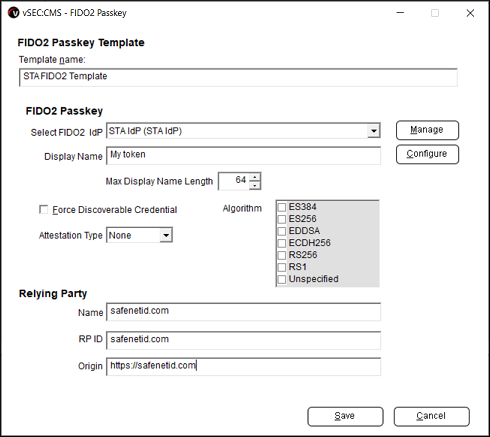Click the Max Display Name Length number box
Screen dimensions: 490x437
tap(234, 181)
